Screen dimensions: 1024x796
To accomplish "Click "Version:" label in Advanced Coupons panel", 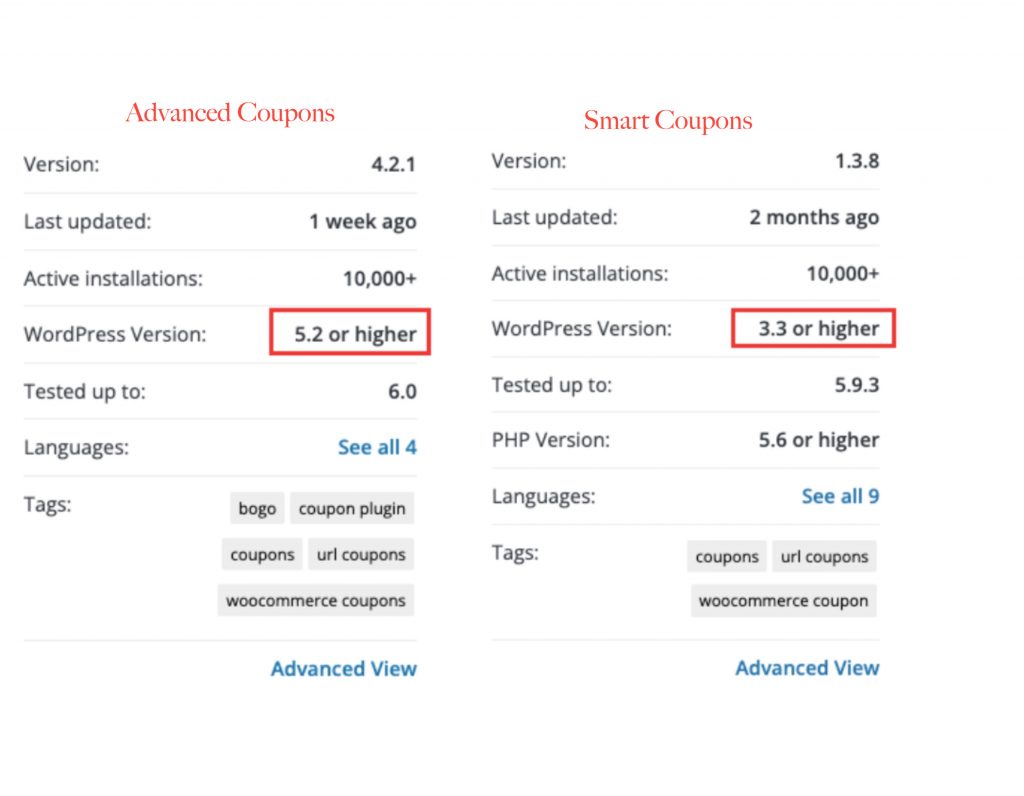I will coord(61,164).
